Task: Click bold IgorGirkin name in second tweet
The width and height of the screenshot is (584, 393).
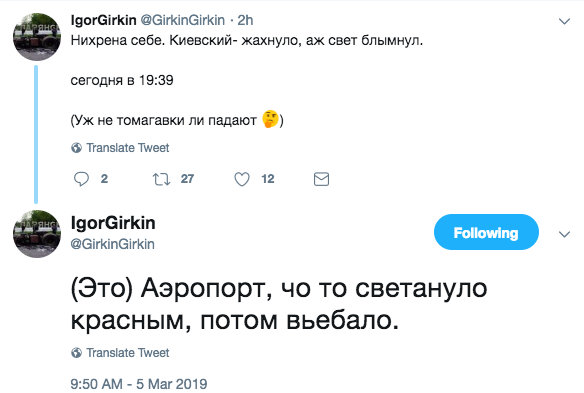Action: [113, 223]
